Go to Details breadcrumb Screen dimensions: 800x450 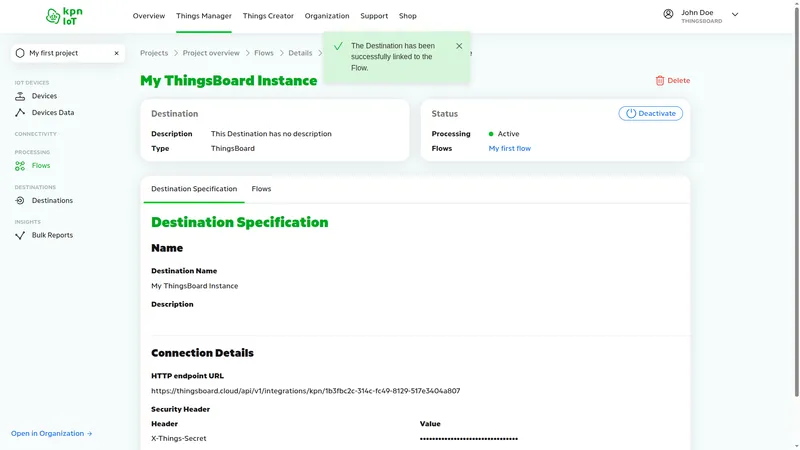[300, 53]
